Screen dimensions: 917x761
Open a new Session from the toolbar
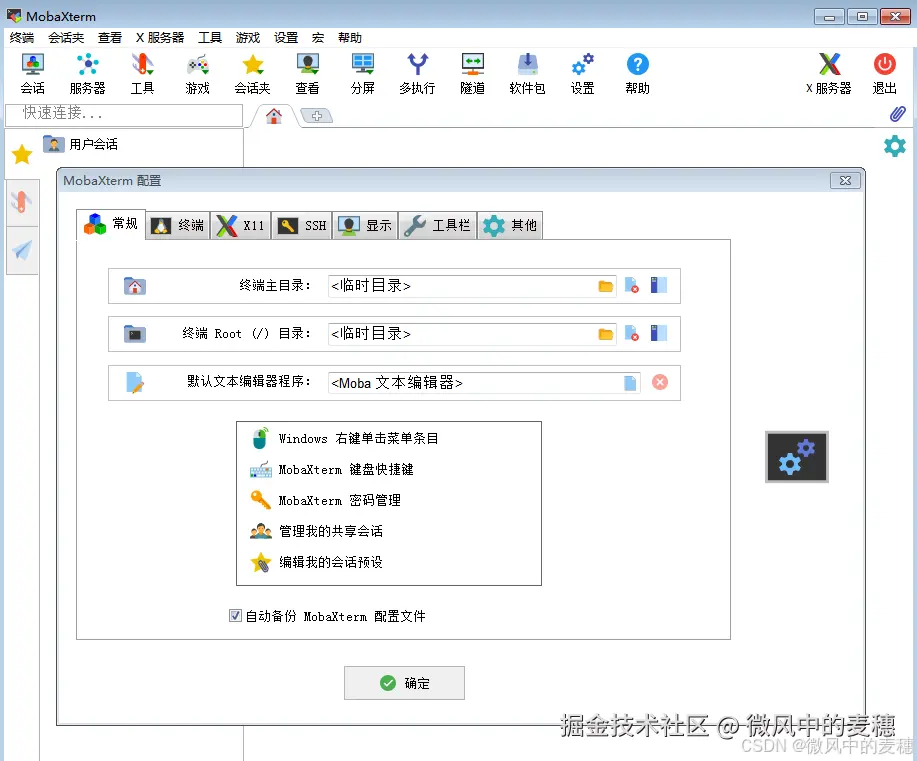pyautogui.click(x=32, y=70)
